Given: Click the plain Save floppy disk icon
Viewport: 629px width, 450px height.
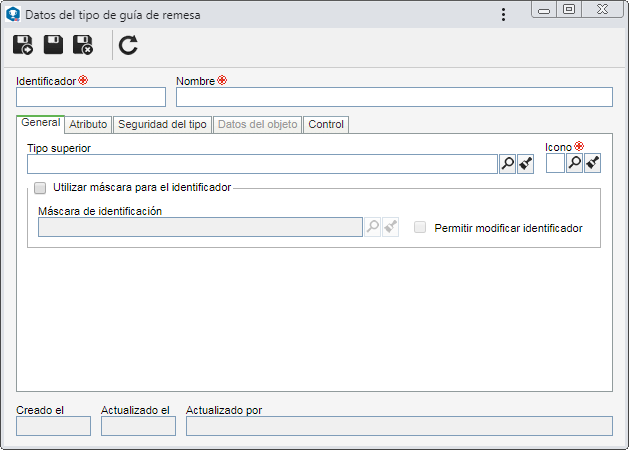Looking at the screenshot, I should click(53, 45).
